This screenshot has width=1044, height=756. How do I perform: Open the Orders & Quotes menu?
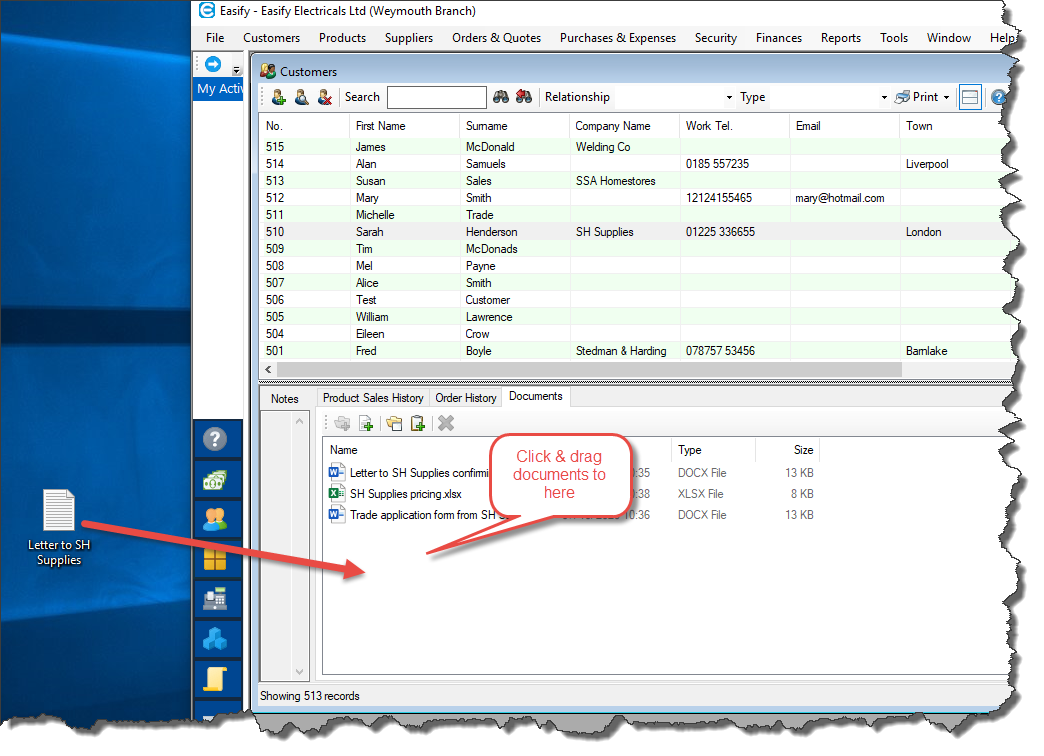click(x=496, y=38)
